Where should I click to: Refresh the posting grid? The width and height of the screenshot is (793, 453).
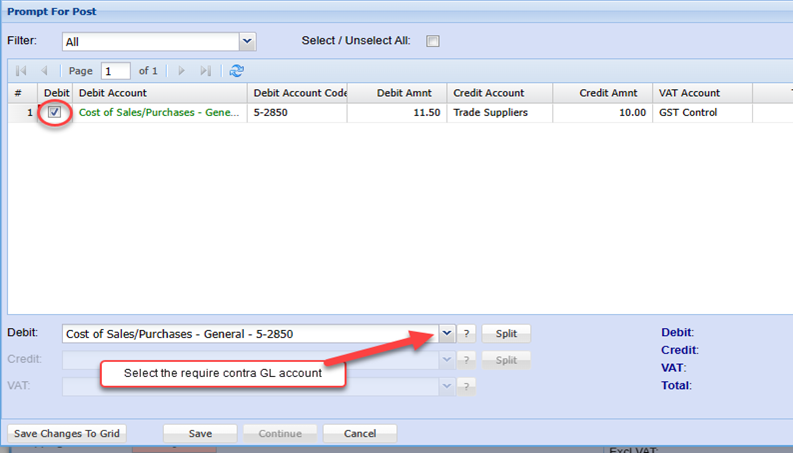(x=236, y=71)
